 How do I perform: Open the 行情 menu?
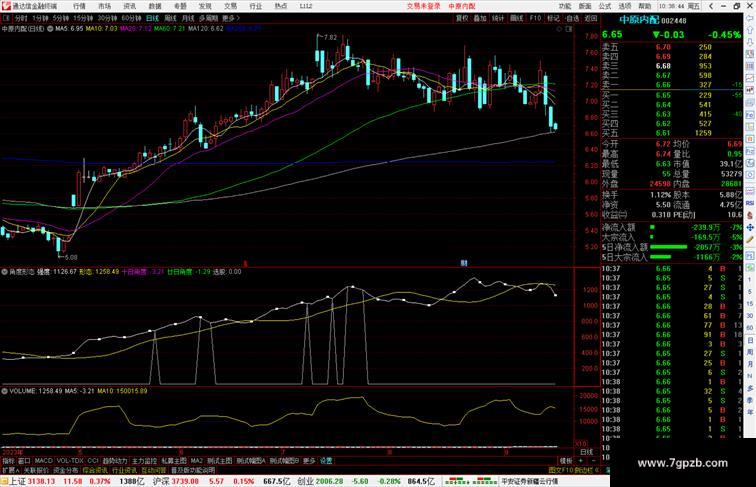coord(79,6)
